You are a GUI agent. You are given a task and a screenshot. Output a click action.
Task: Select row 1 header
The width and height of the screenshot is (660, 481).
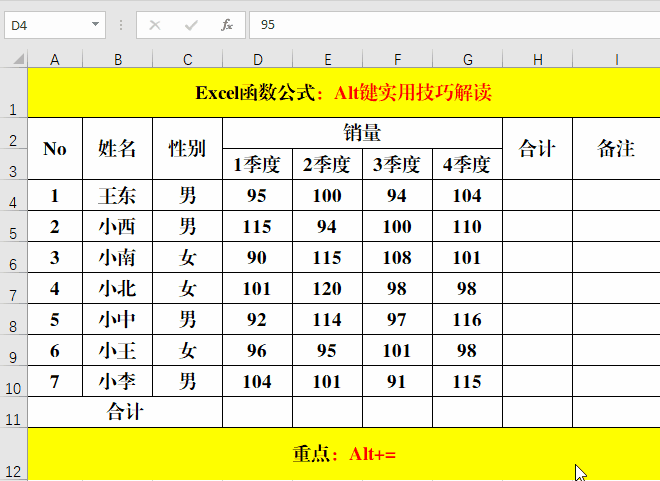tap(13, 93)
